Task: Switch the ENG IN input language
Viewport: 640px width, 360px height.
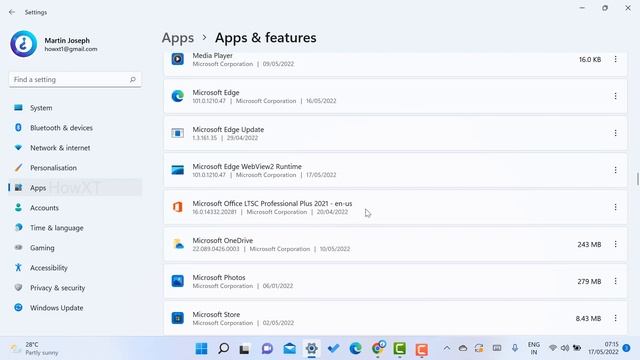Action: pos(534,348)
